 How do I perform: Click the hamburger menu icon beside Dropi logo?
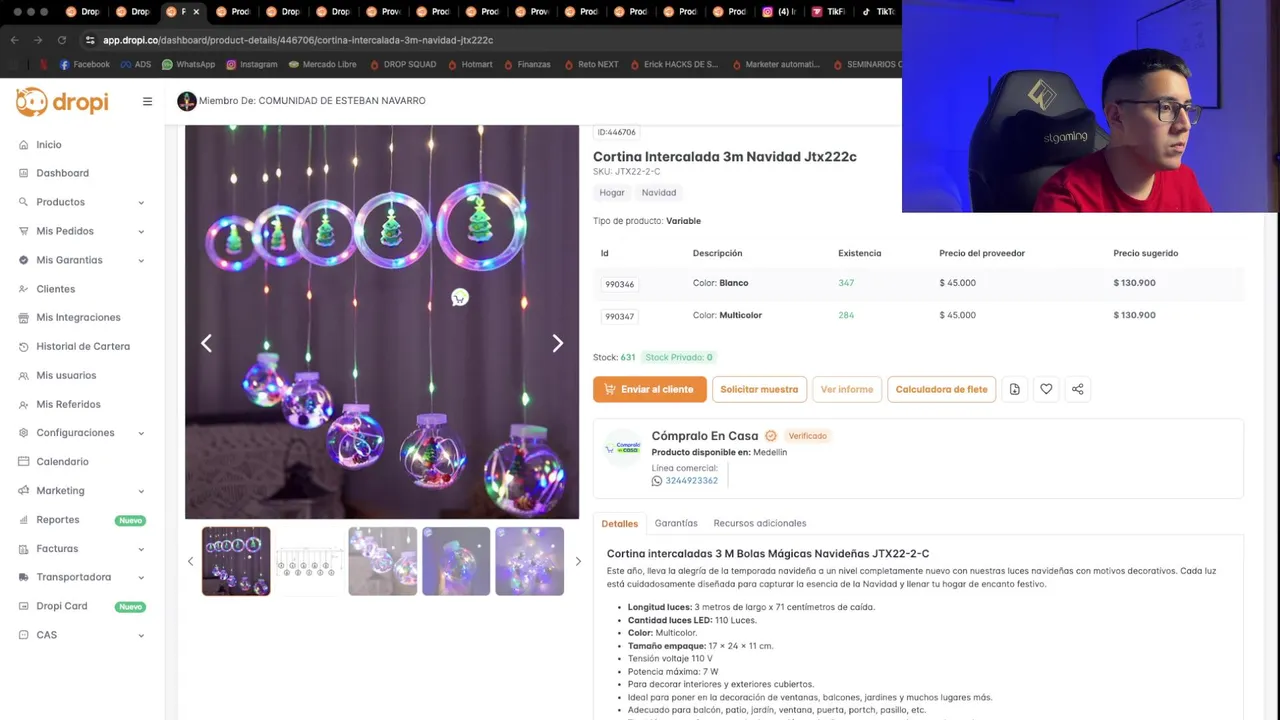pos(147,101)
